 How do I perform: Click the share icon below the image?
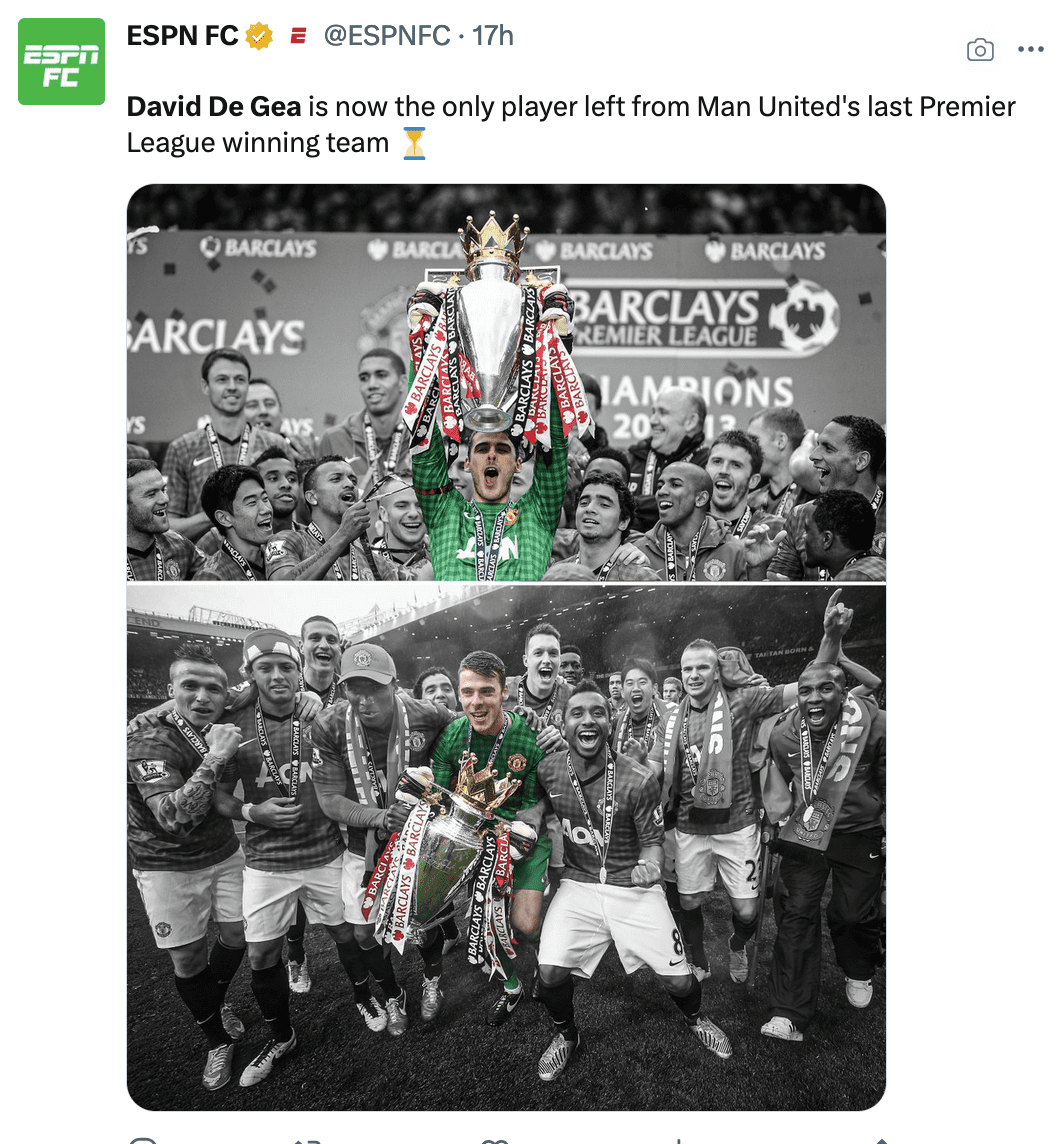881,1140
